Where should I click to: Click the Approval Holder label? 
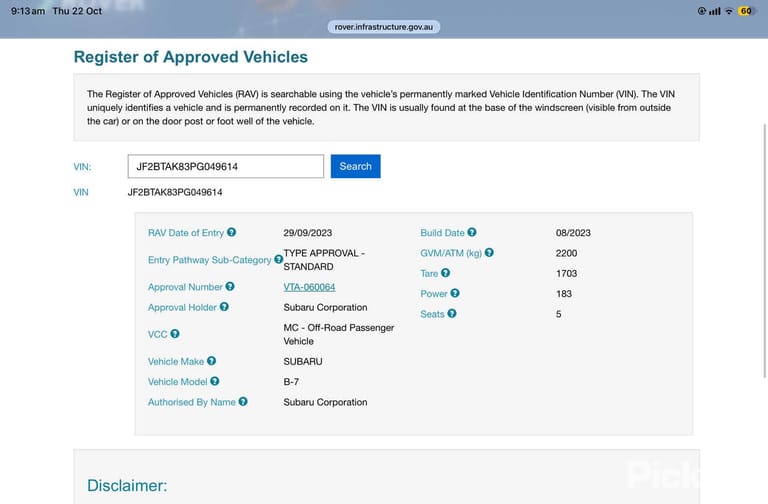pyautogui.click(x=182, y=308)
